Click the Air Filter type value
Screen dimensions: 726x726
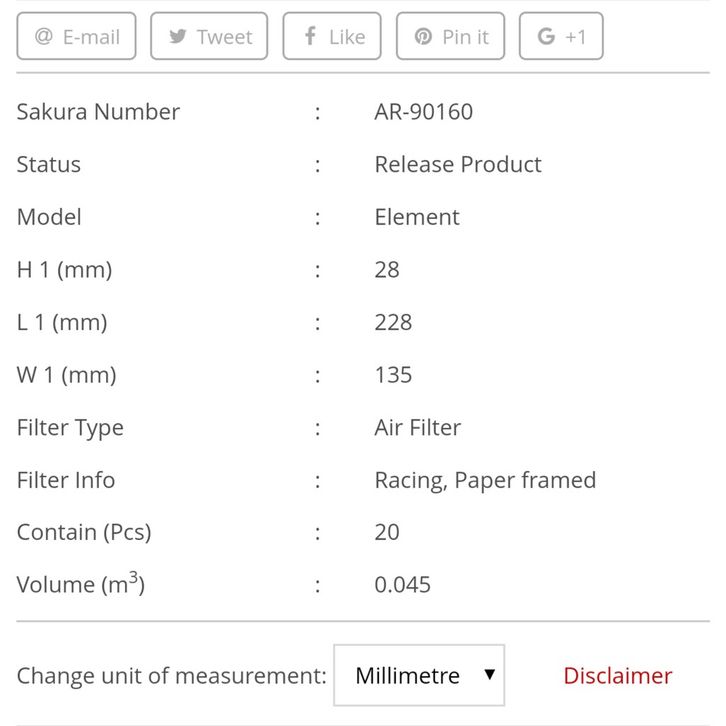[x=417, y=427]
